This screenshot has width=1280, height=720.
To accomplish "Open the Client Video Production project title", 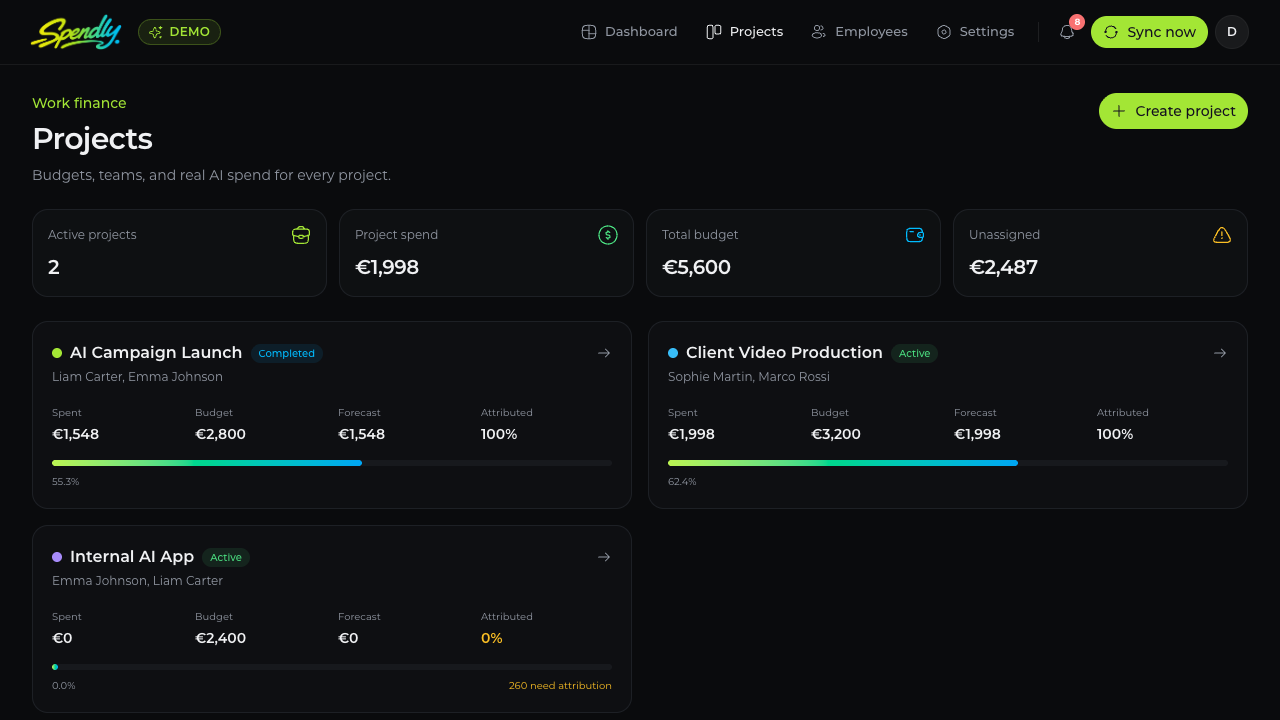I will pos(784,353).
